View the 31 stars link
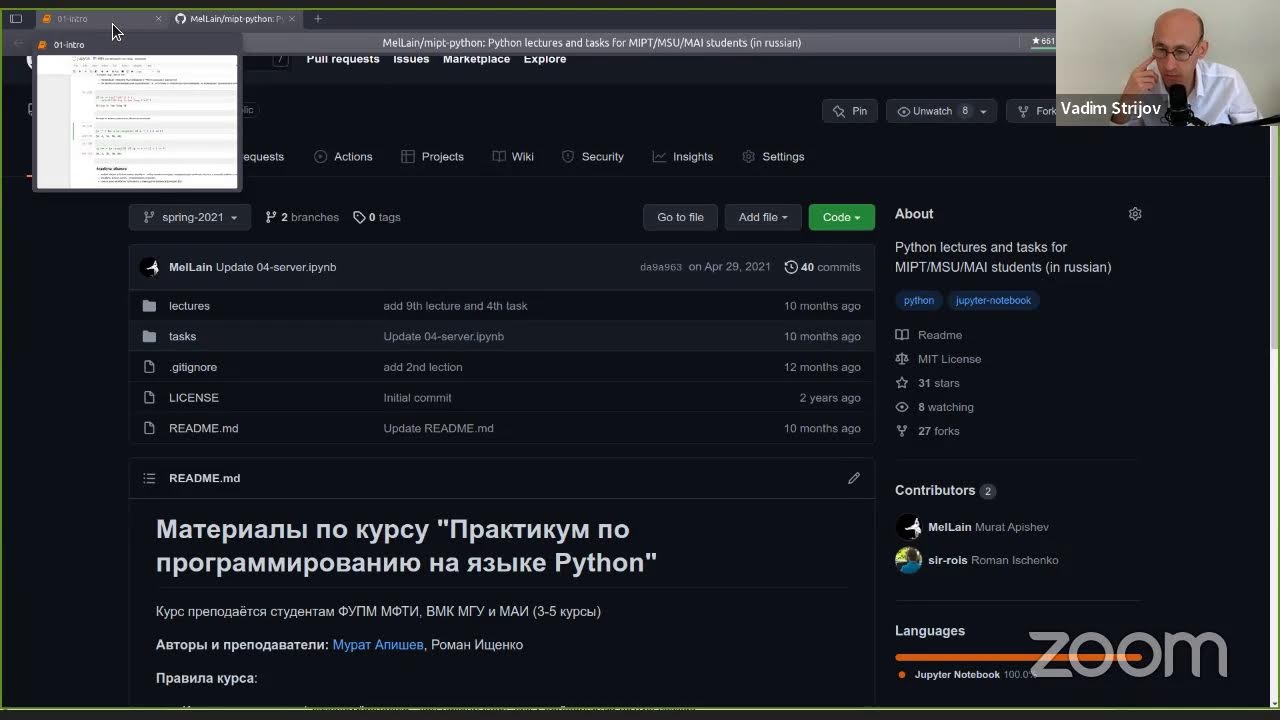Viewport: 1280px width, 720px height. point(928,383)
